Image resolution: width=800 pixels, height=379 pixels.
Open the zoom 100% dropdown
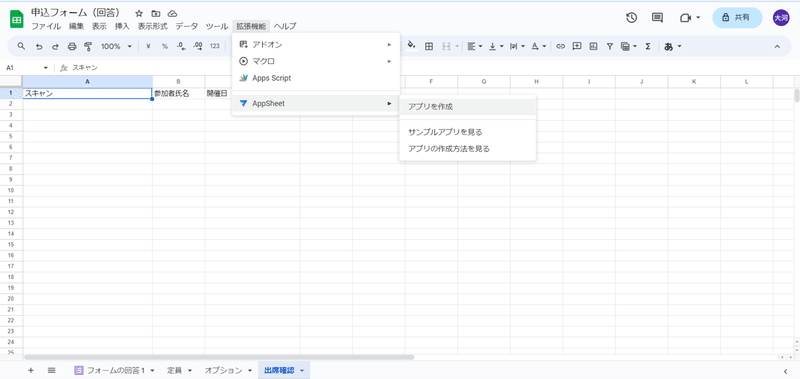(116, 46)
